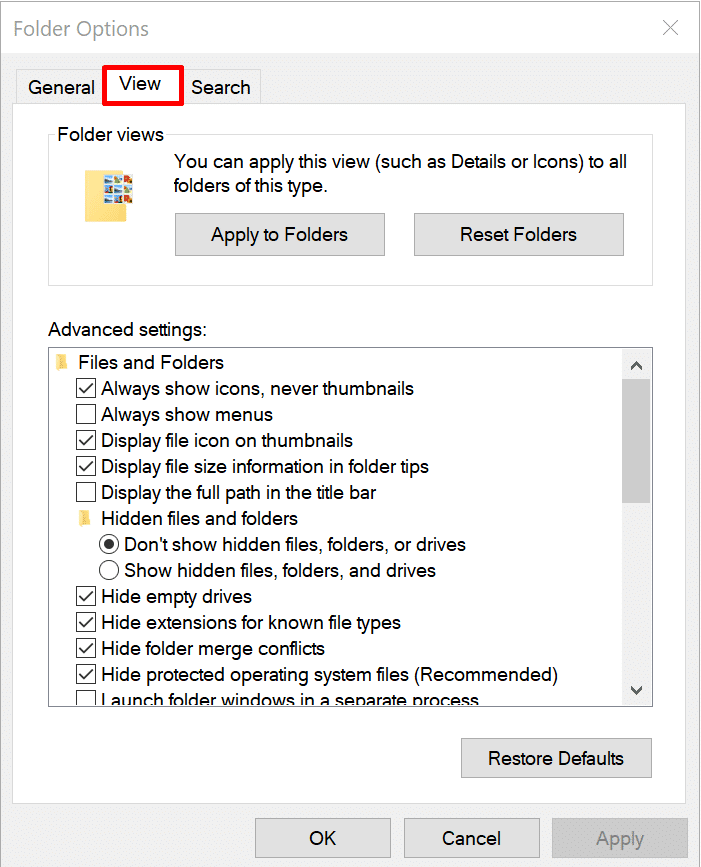Uncheck 'Hide protected operating system files'
The height and width of the screenshot is (867, 701).
86,674
